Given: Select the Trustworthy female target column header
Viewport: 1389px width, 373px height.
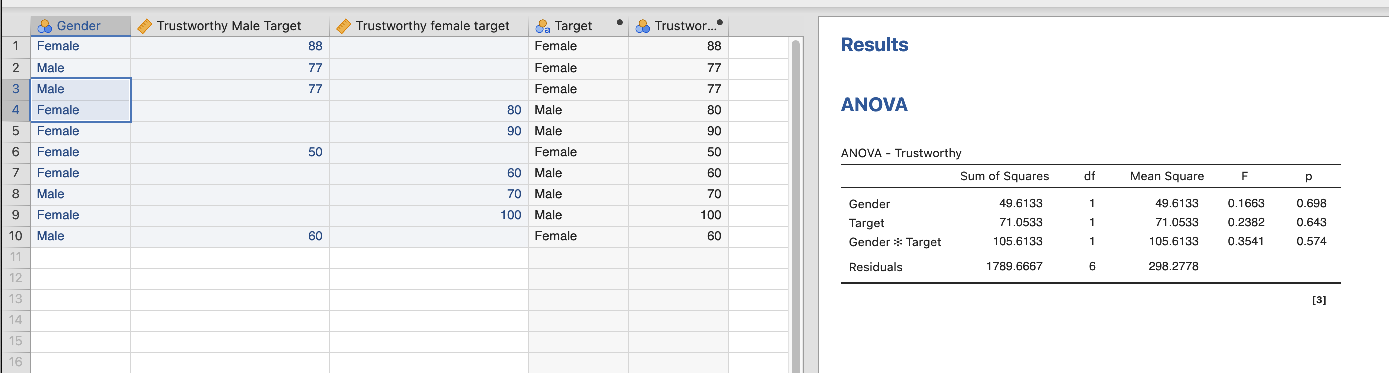Looking at the screenshot, I should click(429, 26).
